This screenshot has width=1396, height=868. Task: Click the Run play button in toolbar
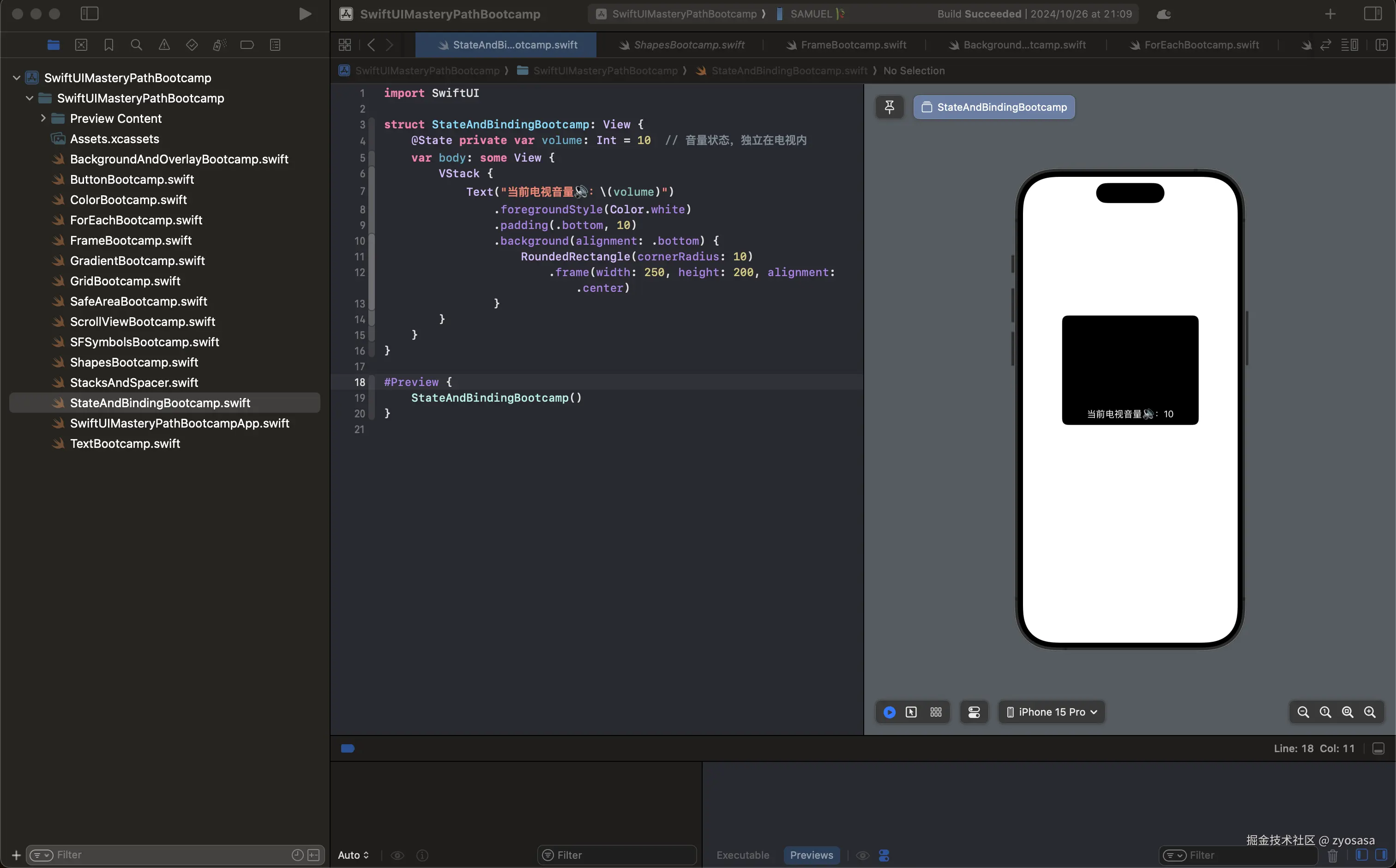(x=305, y=14)
